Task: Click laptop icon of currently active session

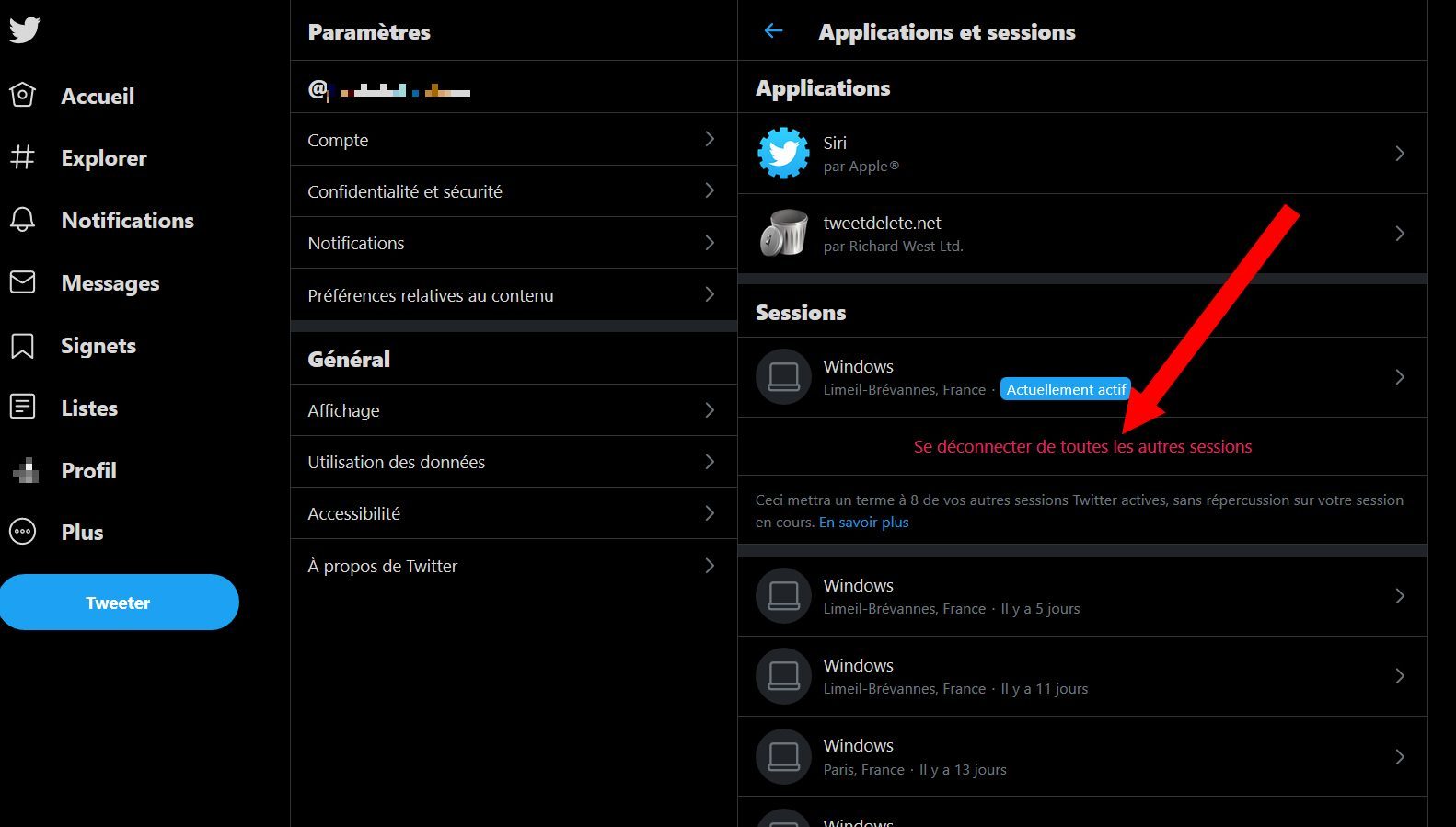Action: [783, 377]
